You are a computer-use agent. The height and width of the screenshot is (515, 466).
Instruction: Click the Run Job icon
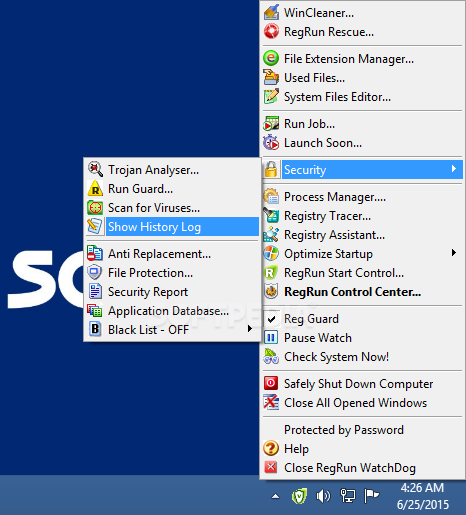point(271,124)
